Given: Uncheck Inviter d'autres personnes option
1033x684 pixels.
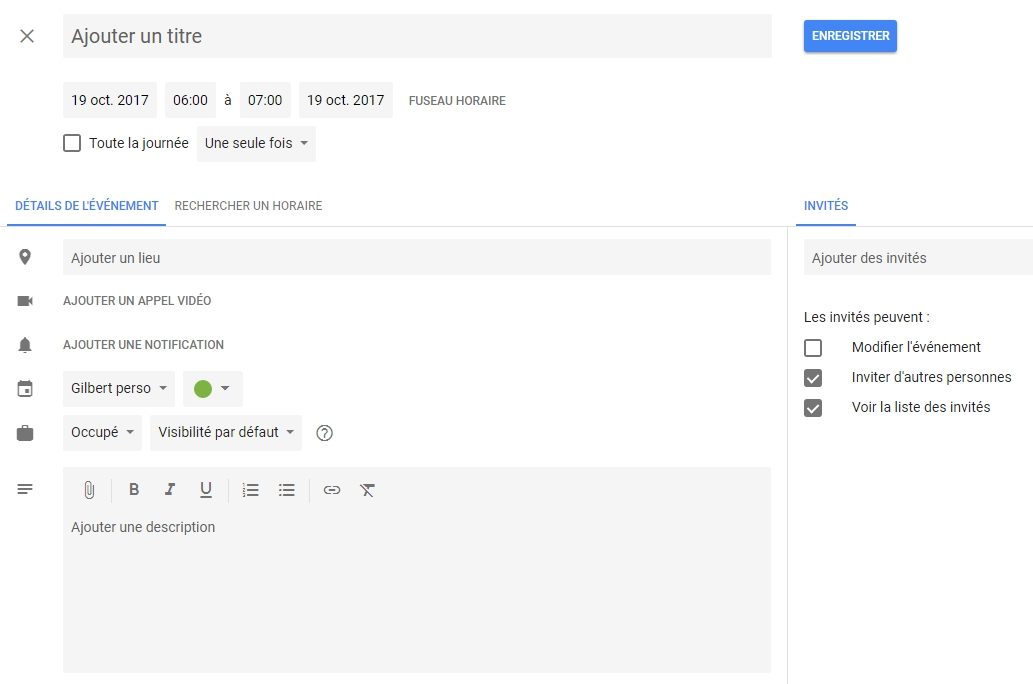Looking at the screenshot, I should (813, 378).
